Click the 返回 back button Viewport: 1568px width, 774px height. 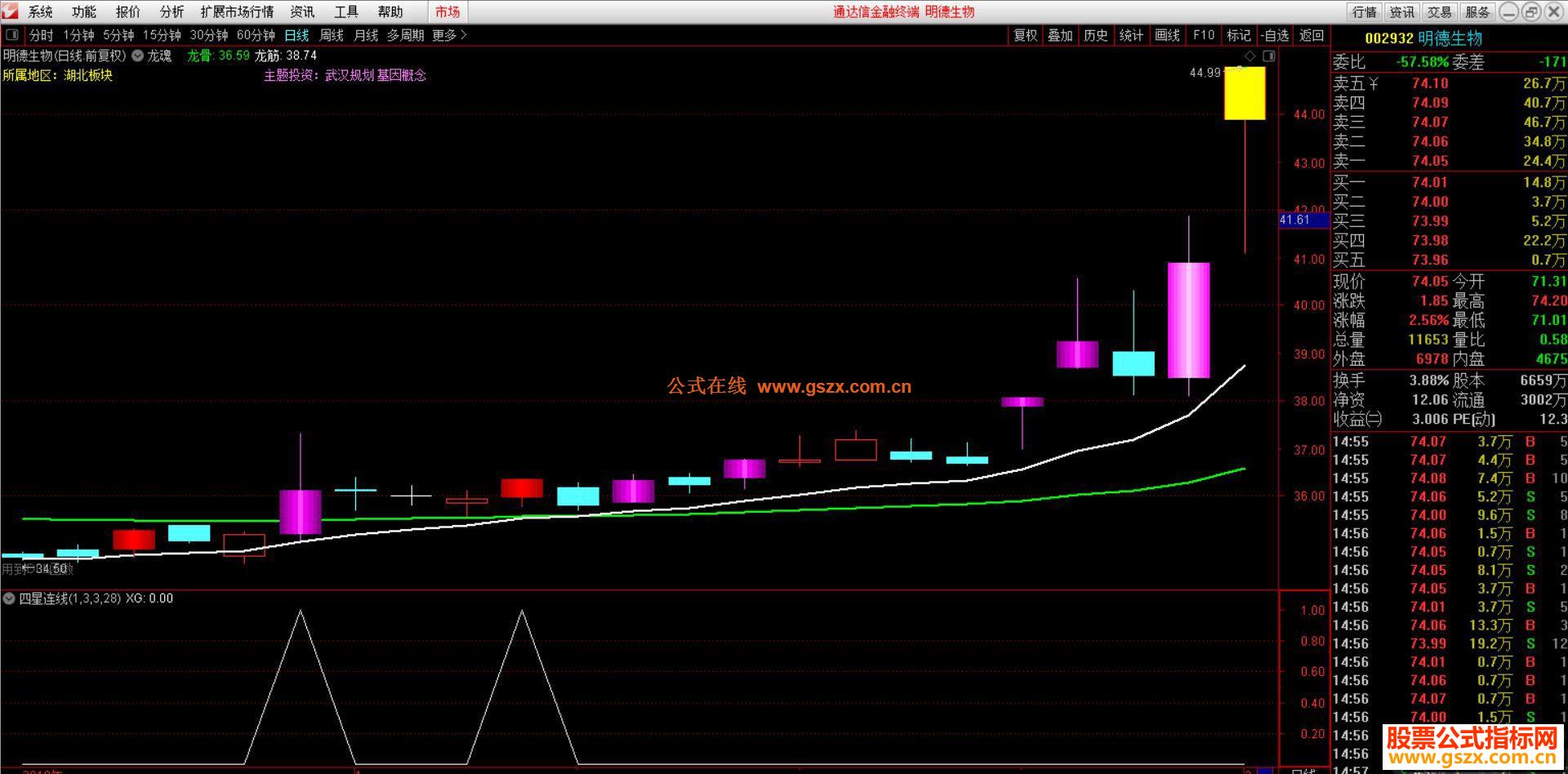click(1312, 35)
